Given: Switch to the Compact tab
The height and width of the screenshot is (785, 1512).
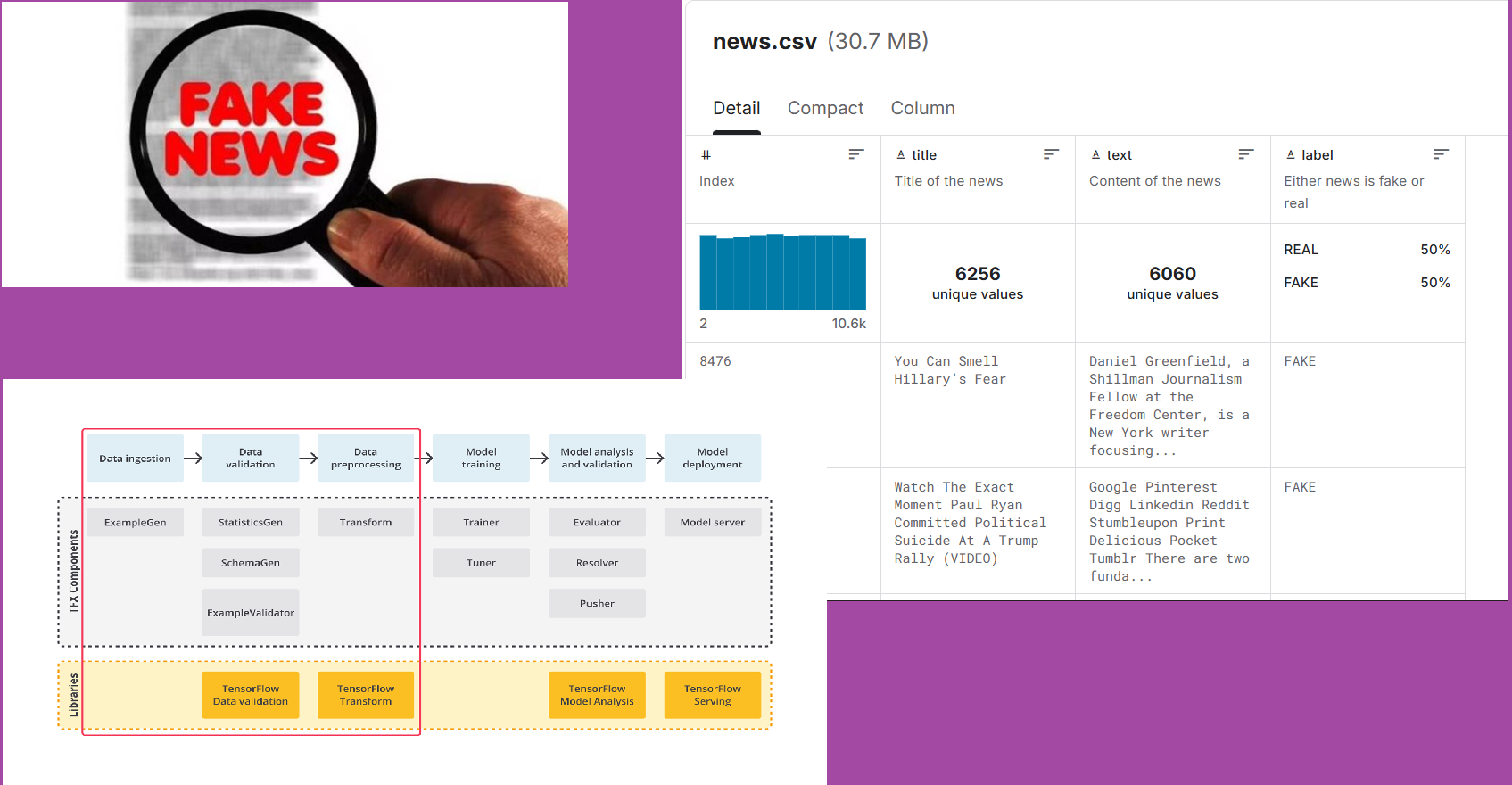Looking at the screenshot, I should click(x=825, y=108).
